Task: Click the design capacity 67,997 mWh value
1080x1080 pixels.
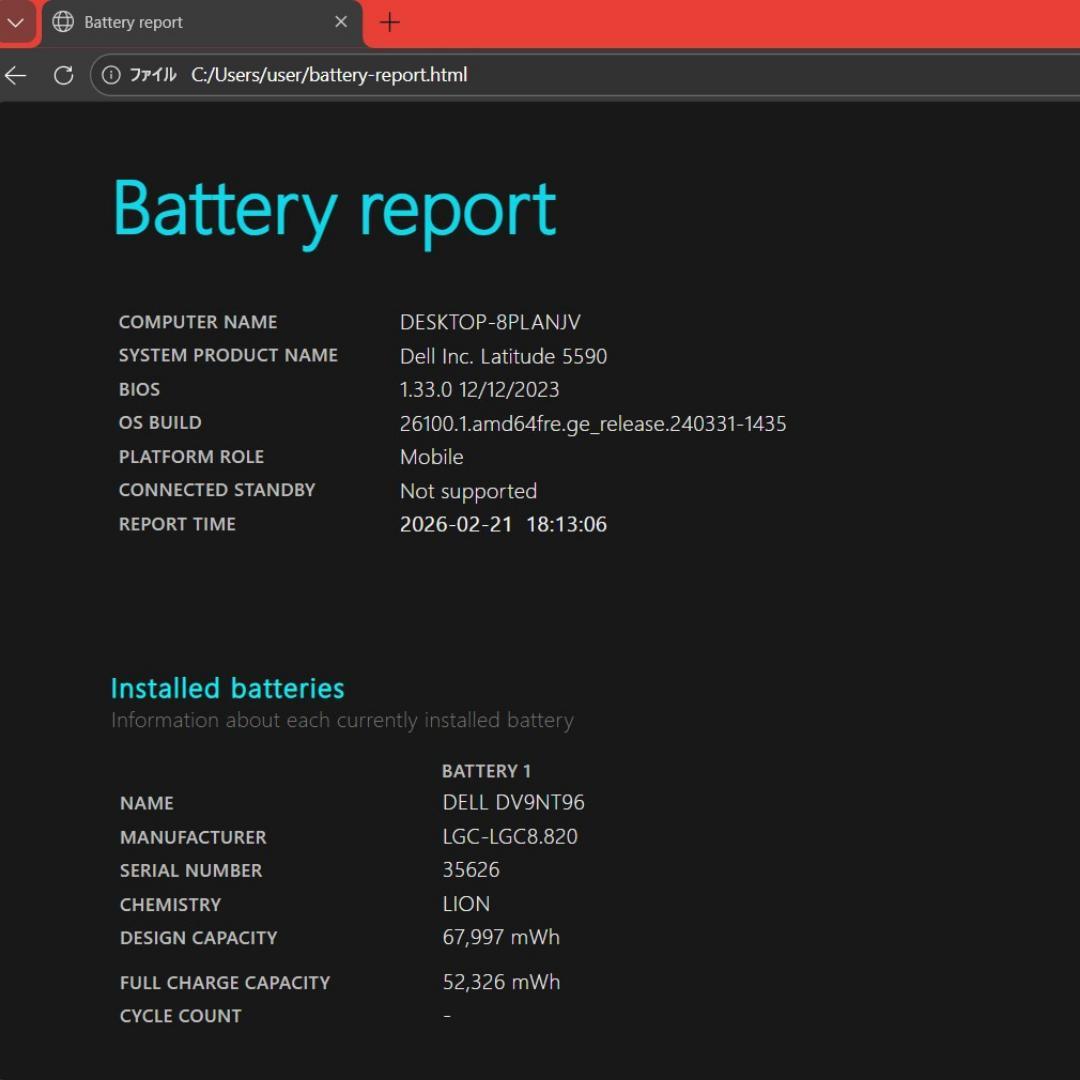Action: point(501,937)
